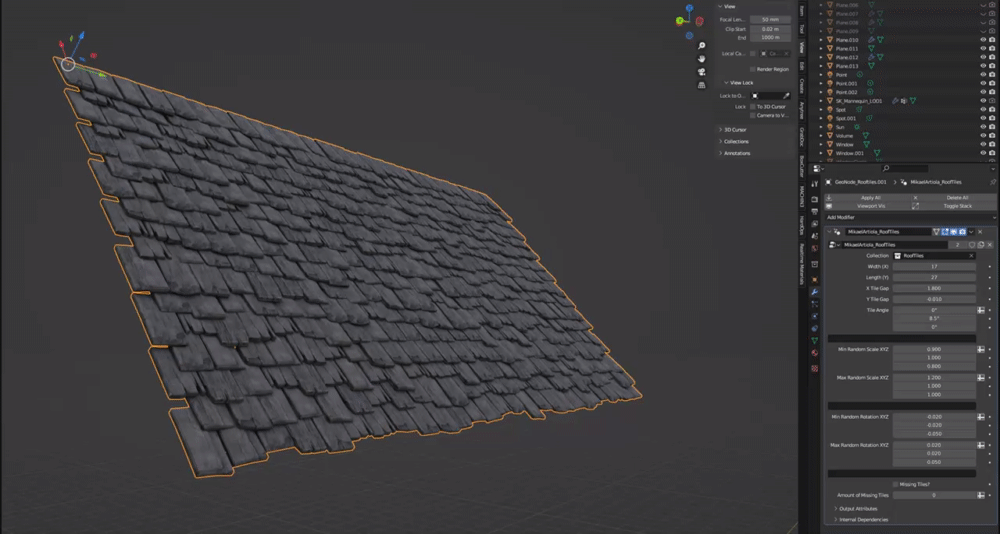Click the Toggle Stack button
The image size is (1000, 534).
954,206
